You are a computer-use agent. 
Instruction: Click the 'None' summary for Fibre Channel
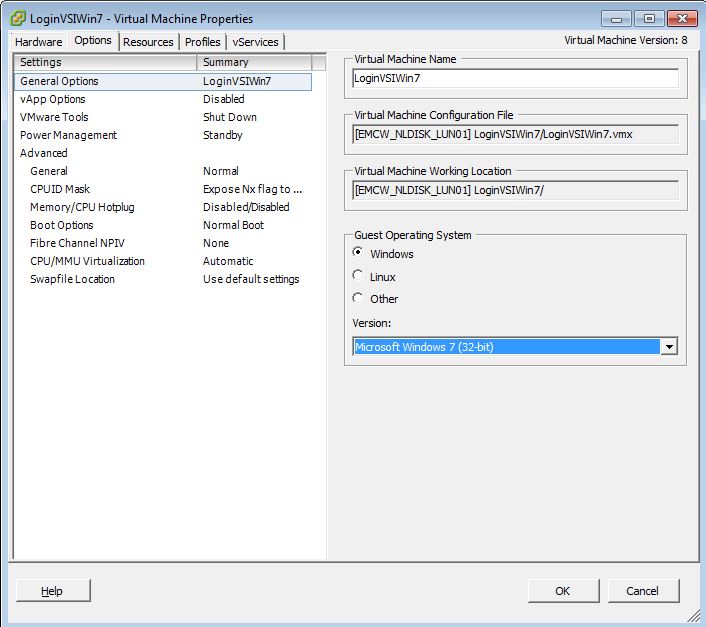click(x=216, y=243)
